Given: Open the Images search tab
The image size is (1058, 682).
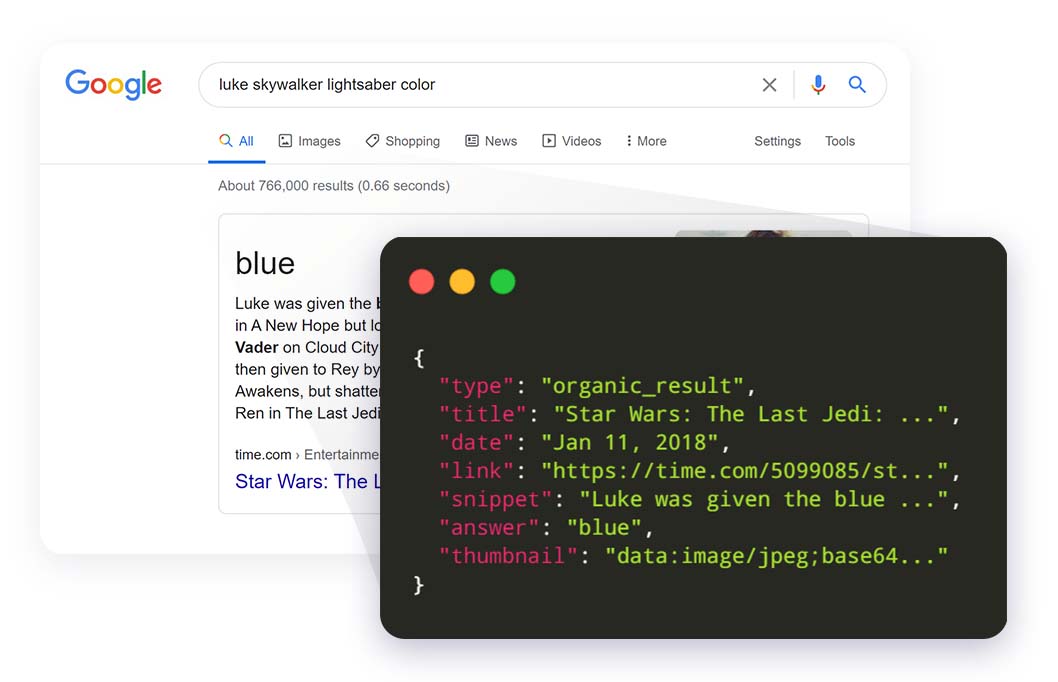Looking at the screenshot, I should (309, 141).
